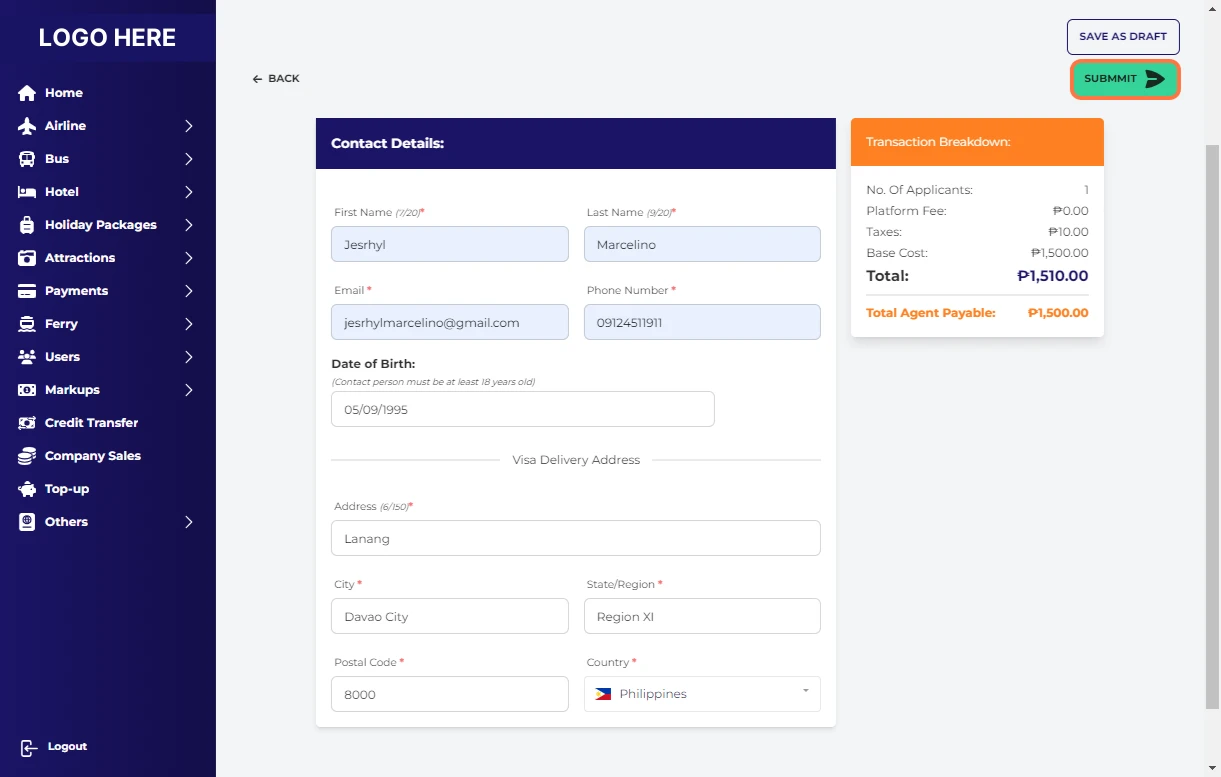Viewport: 1221px width, 777px height.
Task: Click the Bus icon in sidebar
Action: click(27, 159)
